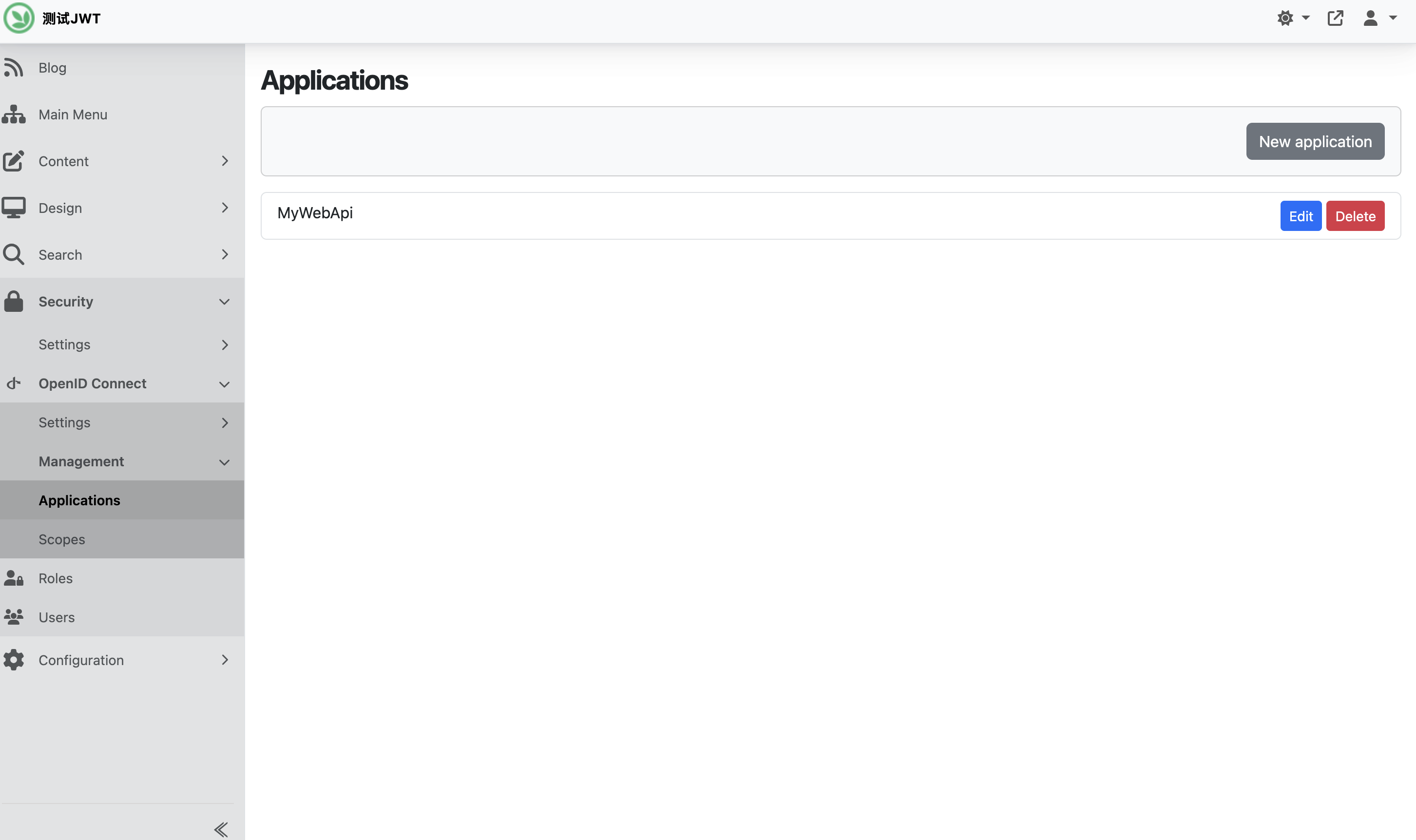Click the Configuration gear icon

point(14,660)
